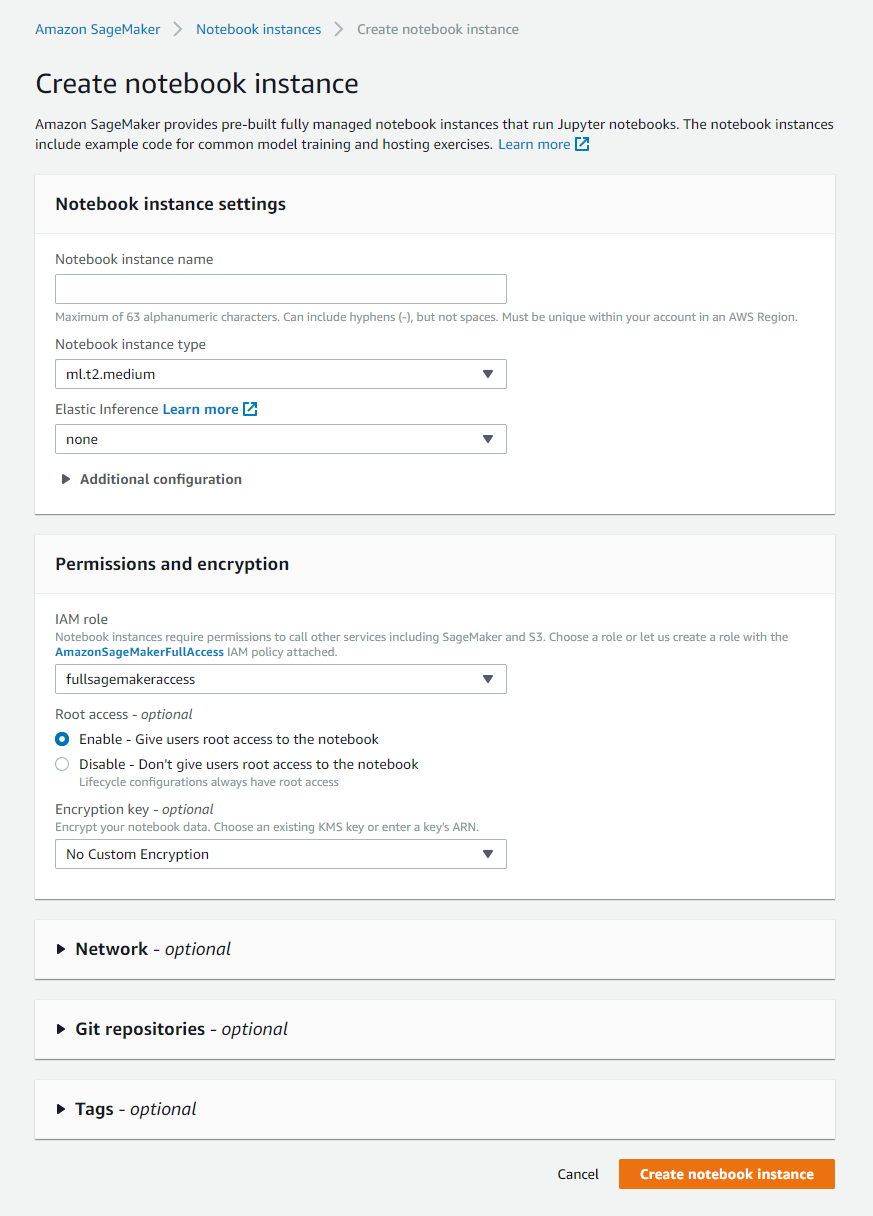Screen dimensions: 873x1216
Task: Click the Git repositories triangle icon
Action: click(x=62, y=1029)
